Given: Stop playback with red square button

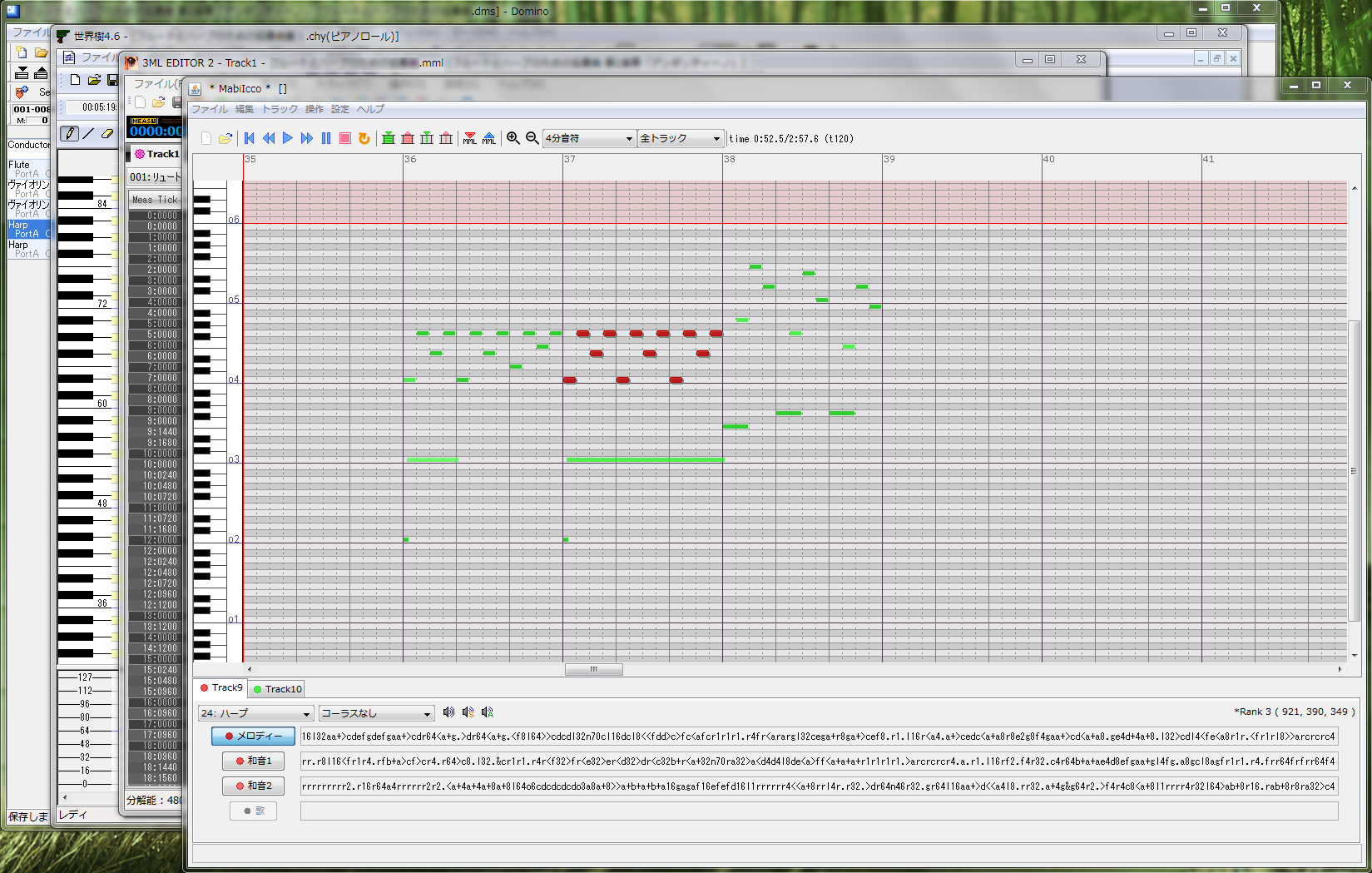Looking at the screenshot, I should pos(345,138).
